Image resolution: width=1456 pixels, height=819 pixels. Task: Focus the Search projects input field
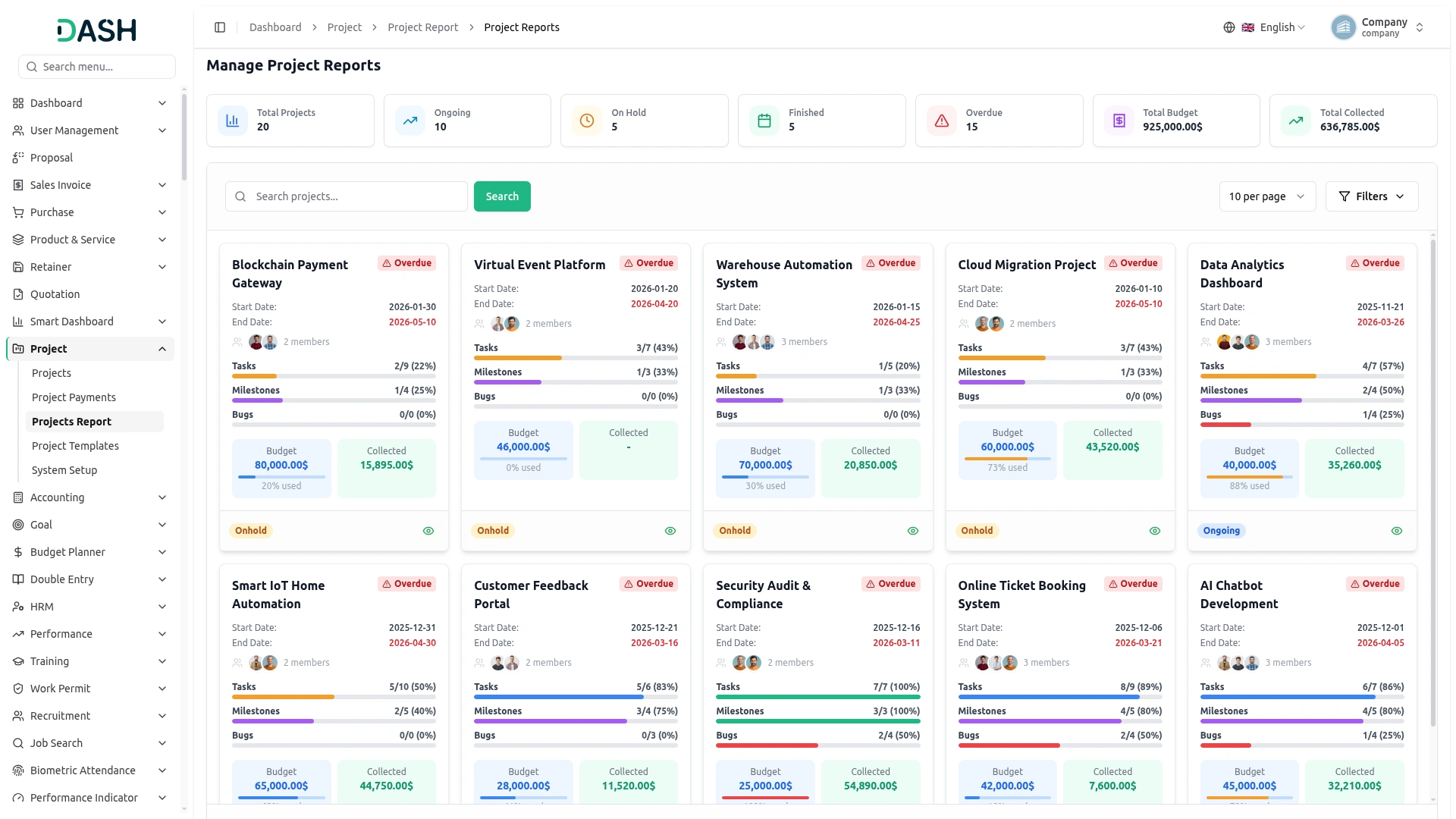[347, 196]
